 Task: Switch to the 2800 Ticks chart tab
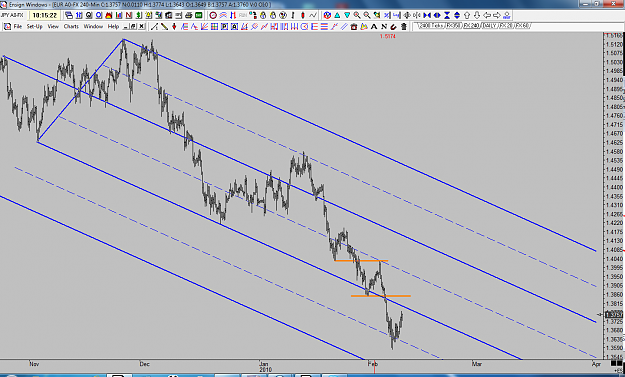431,26
